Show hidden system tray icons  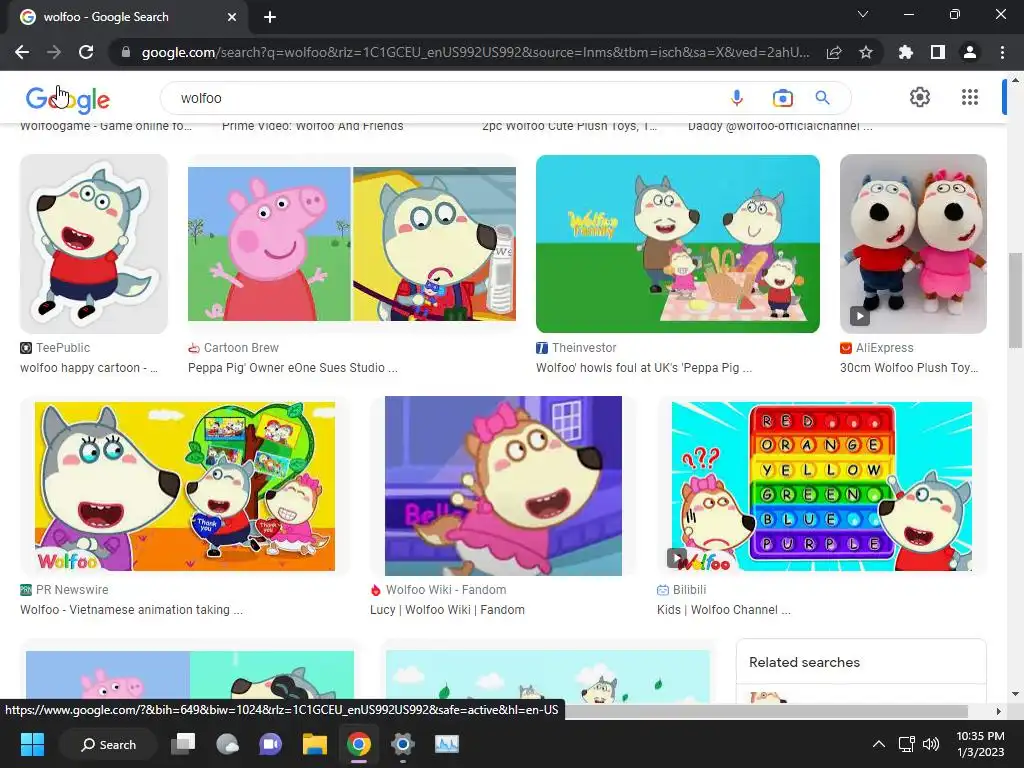[879, 744]
